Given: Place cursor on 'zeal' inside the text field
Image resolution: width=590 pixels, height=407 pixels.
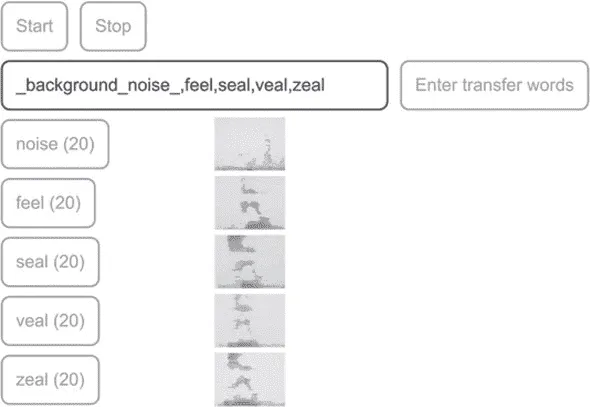Looking at the screenshot, I should tap(309, 85).
